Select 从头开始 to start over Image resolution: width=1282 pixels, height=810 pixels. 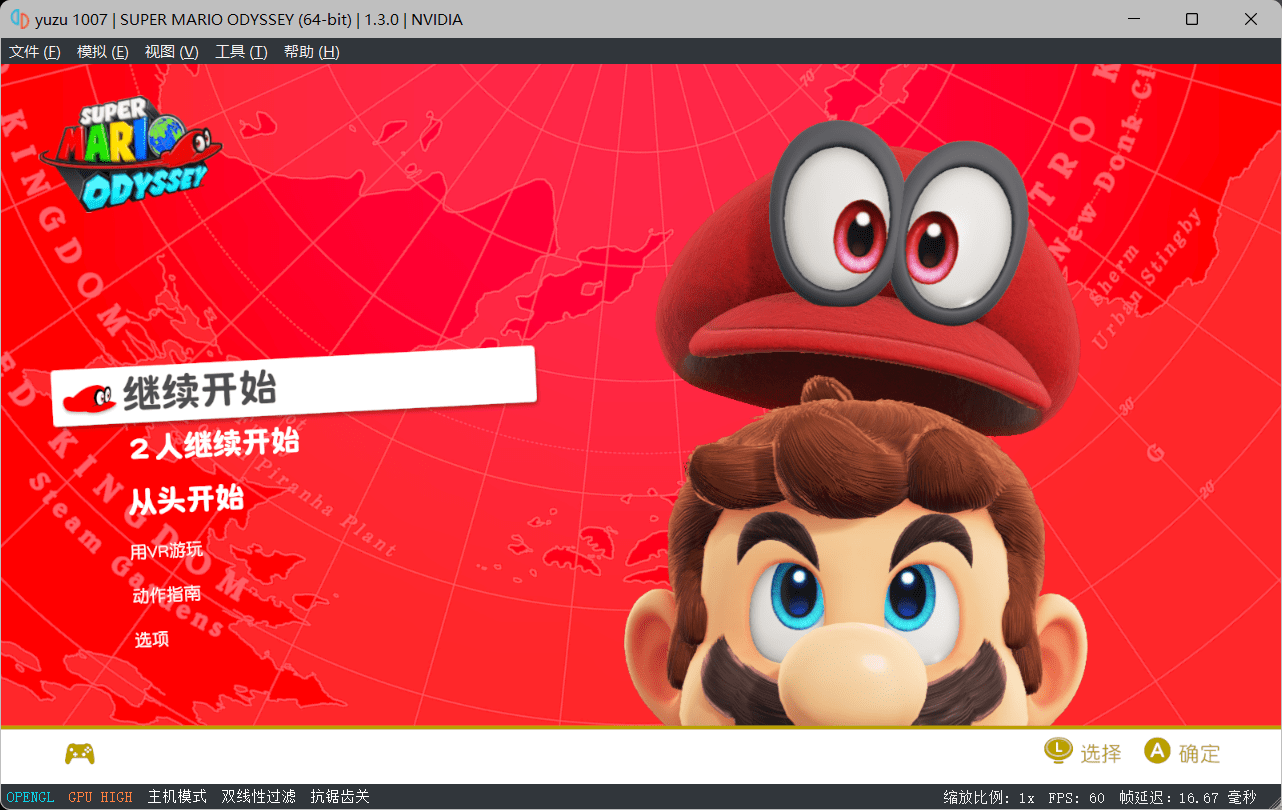(x=186, y=498)
